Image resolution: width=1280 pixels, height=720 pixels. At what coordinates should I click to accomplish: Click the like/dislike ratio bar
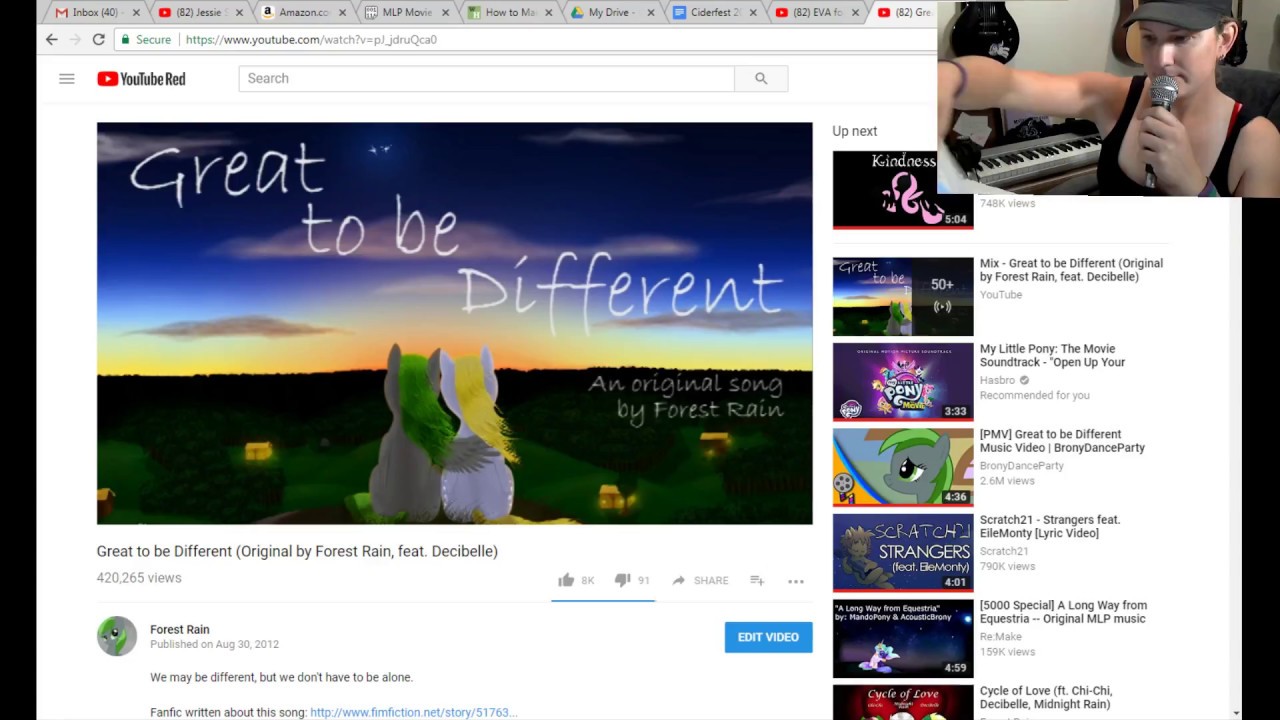603,601
